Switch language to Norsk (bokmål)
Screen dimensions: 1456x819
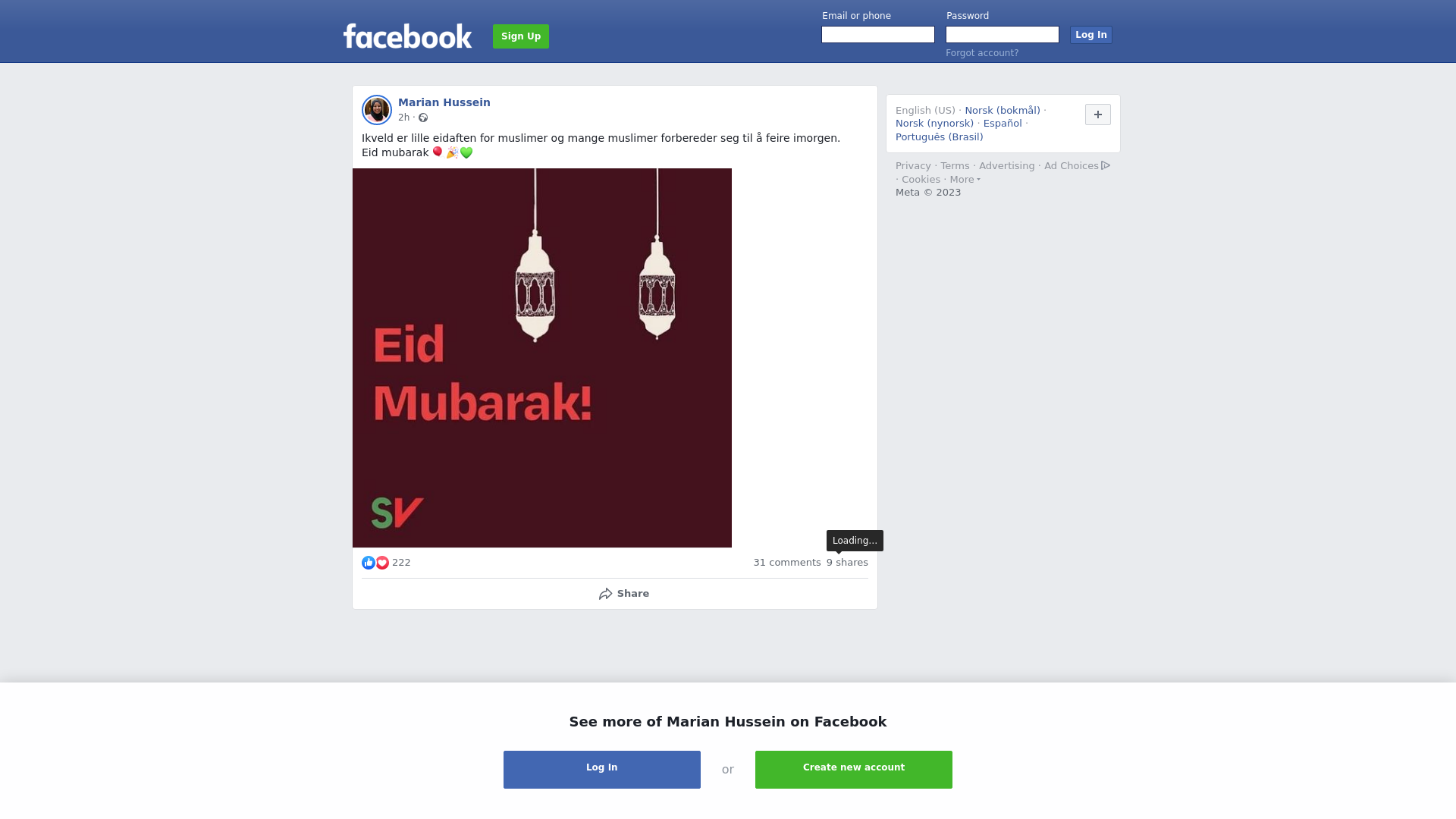[x=1003, y=111]
